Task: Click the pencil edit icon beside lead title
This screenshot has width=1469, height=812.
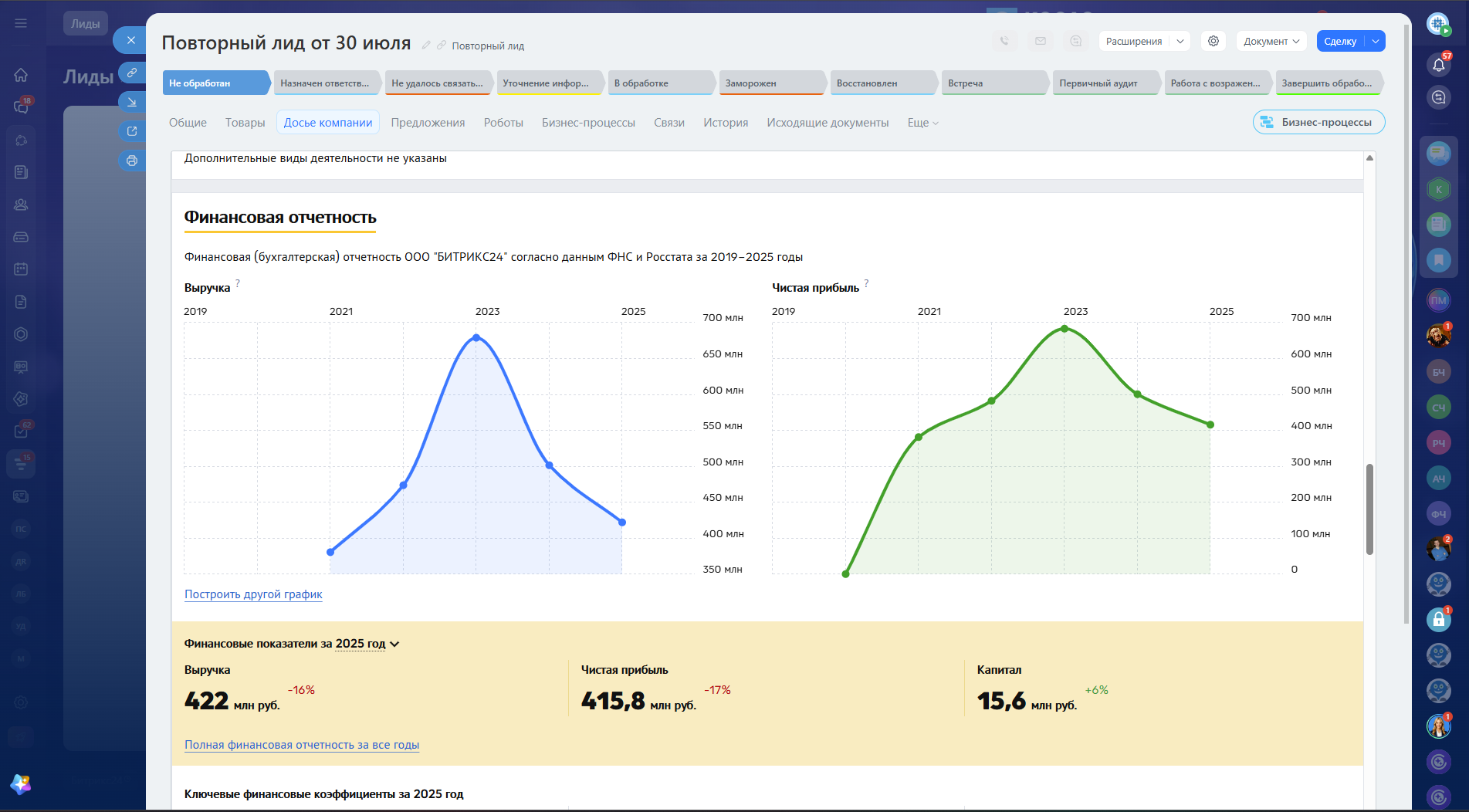Action: coord(426,46)
